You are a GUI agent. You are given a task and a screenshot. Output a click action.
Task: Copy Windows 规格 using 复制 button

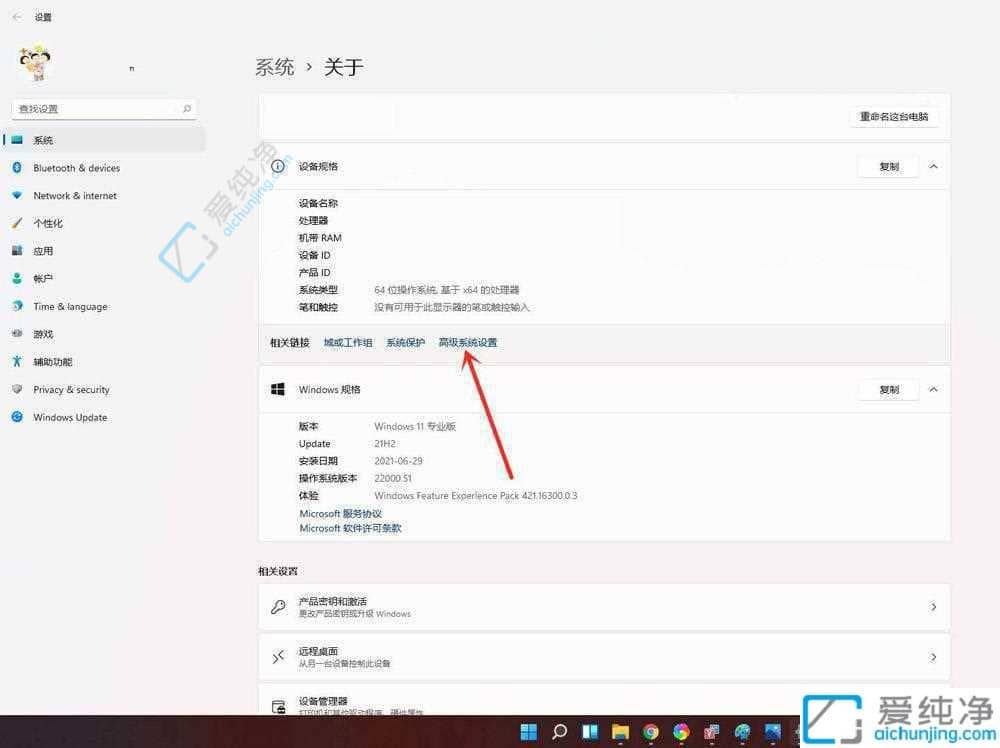[889, 390]
